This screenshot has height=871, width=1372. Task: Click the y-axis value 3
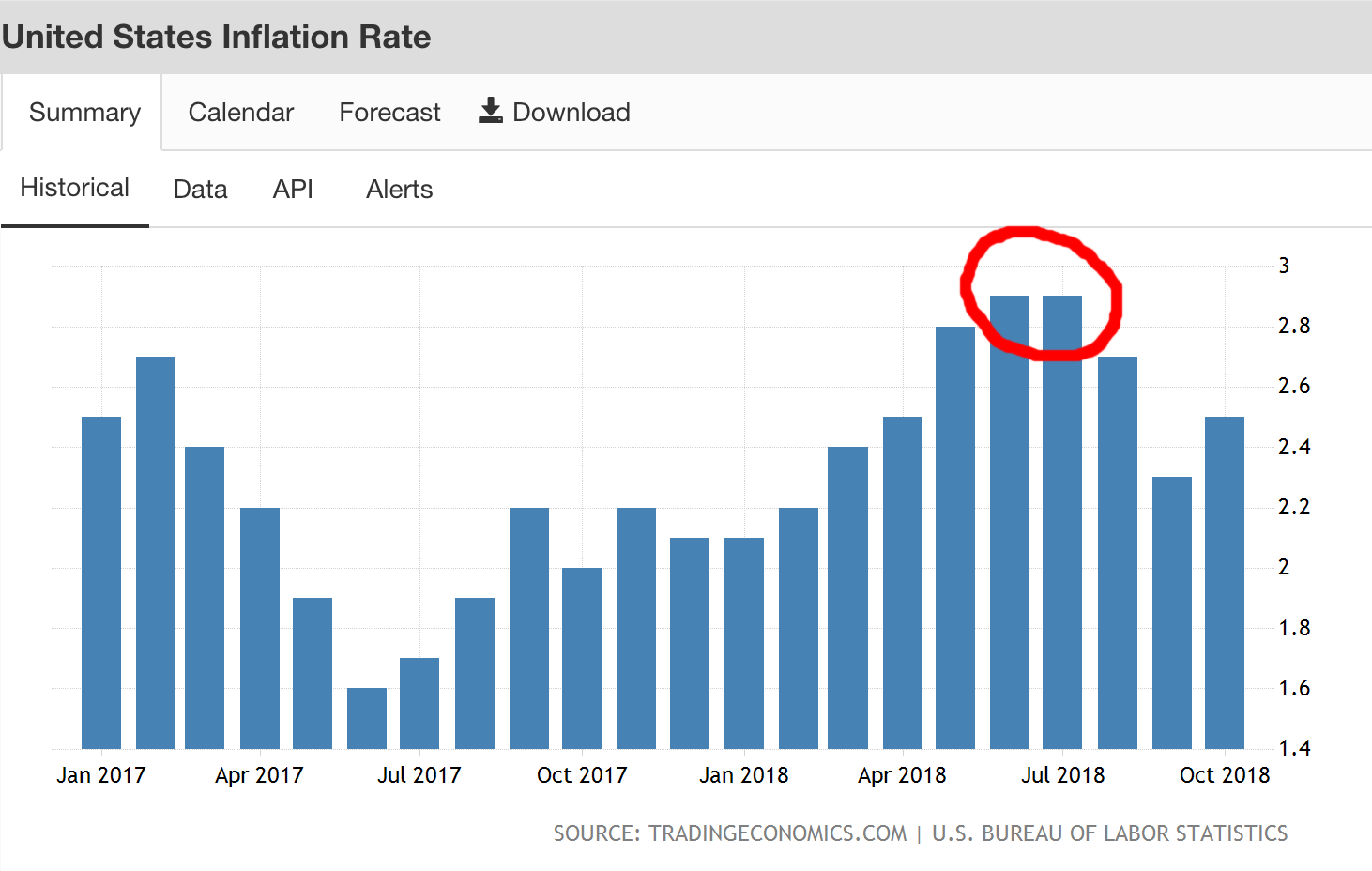pyautogui.click(x=1284, y=266)
